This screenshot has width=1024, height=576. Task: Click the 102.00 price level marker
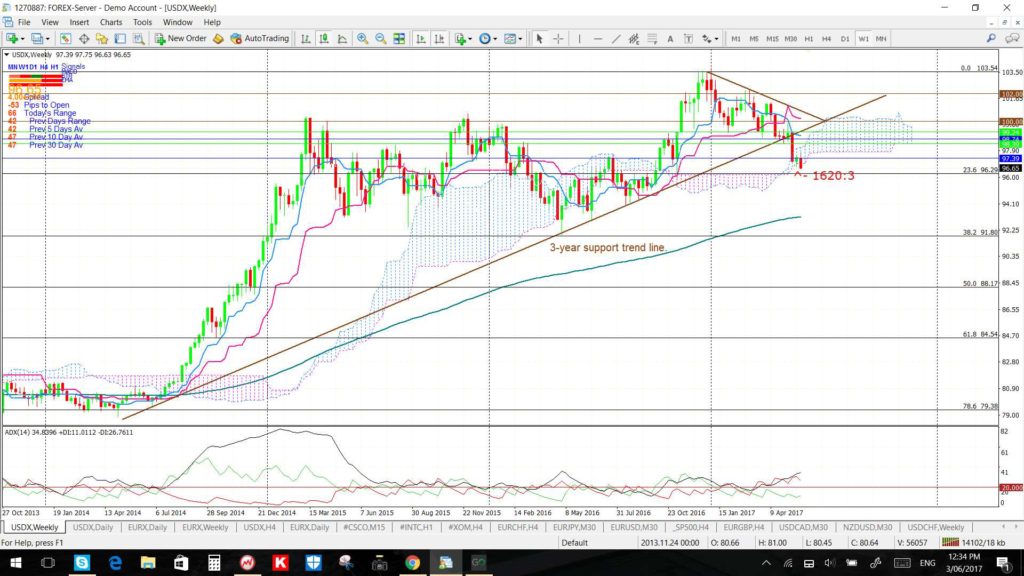coord(1012,94)
